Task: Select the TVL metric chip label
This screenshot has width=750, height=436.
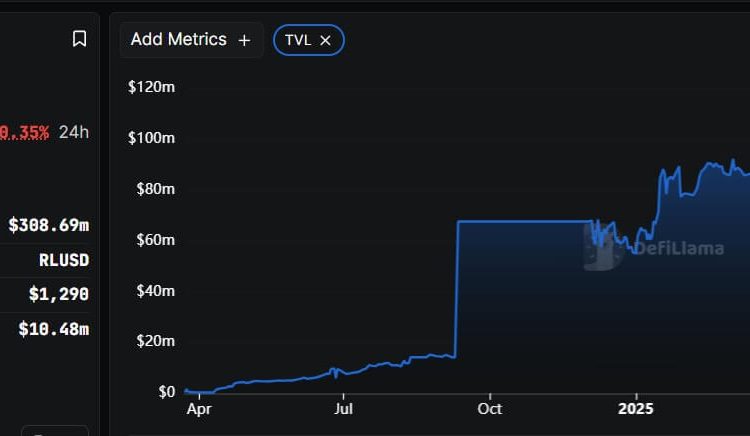Action: 298,40
